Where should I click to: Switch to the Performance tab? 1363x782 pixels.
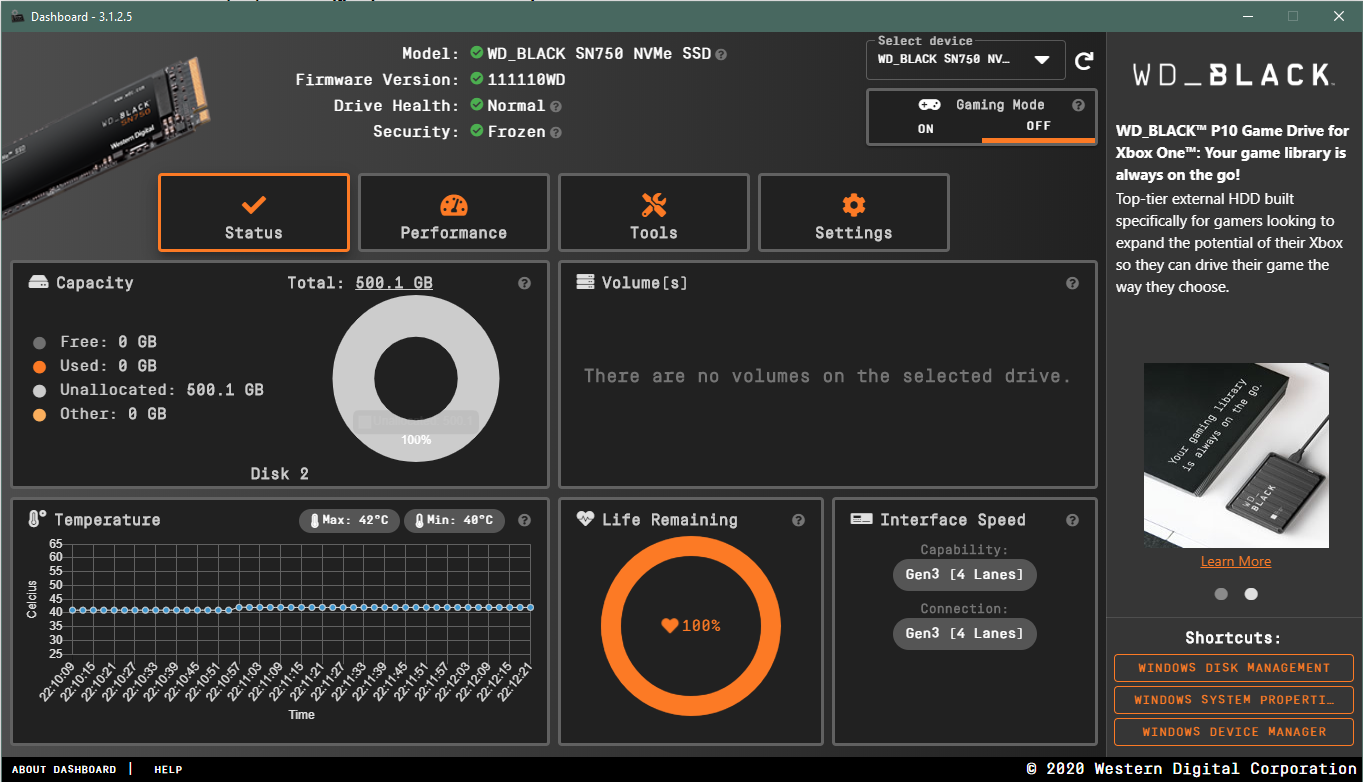tap(454, 213)
